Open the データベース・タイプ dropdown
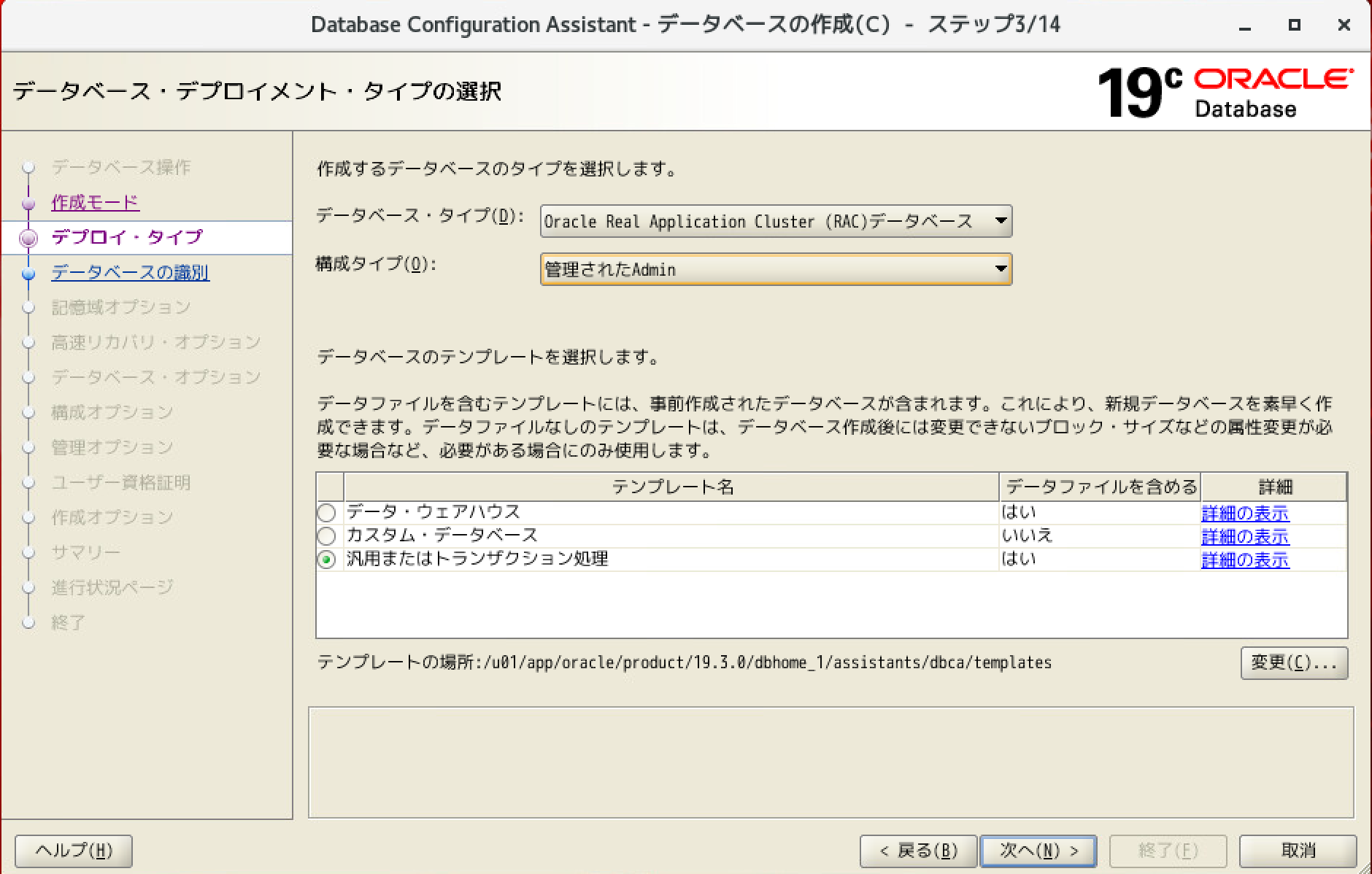The image size is (1372, 874). point(776,221)
